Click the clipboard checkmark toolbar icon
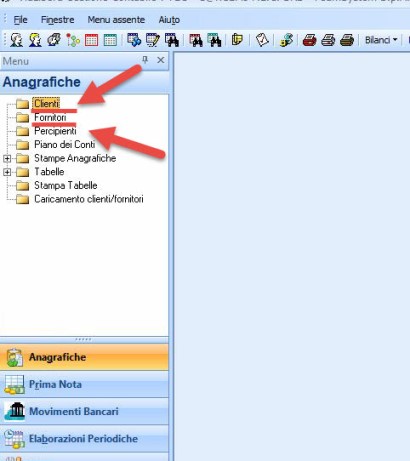The height and width of the screenshot is (461, 410). (262, 40)
